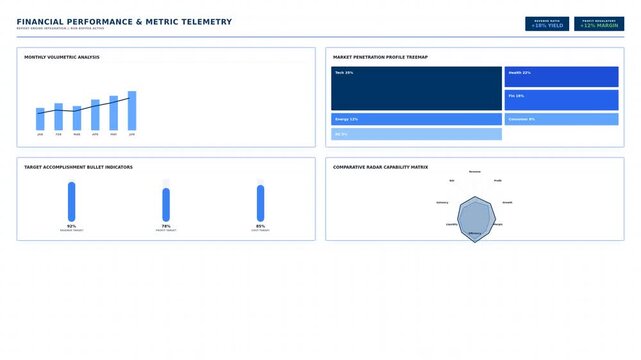Click the MAY bar in monthly chart
The width and height of the screenshot is (641, 360).
[x=114, y=113]
